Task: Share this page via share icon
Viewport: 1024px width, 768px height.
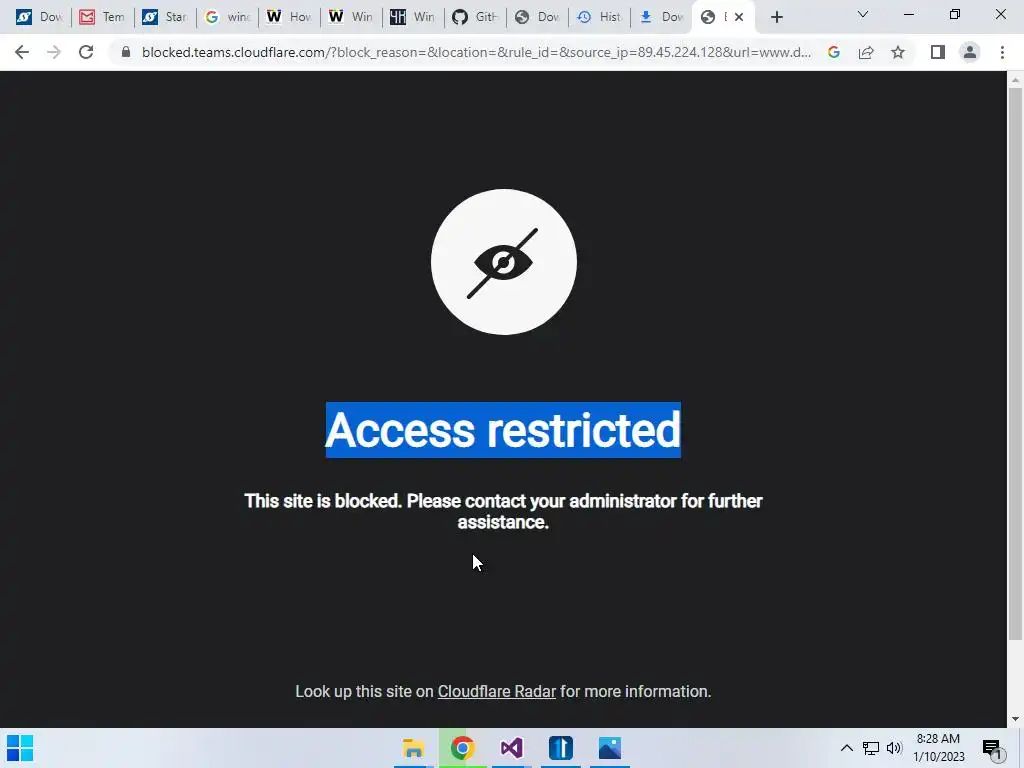Action: (866, 52)
